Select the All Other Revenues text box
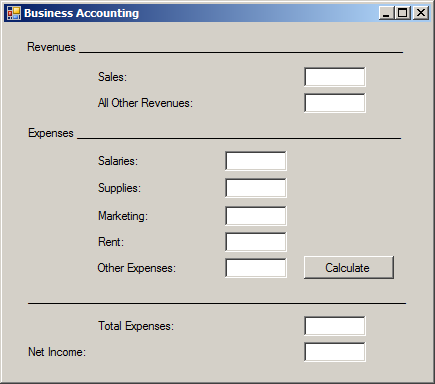This screenshot has width=435, height=384. tap(335, 103)
